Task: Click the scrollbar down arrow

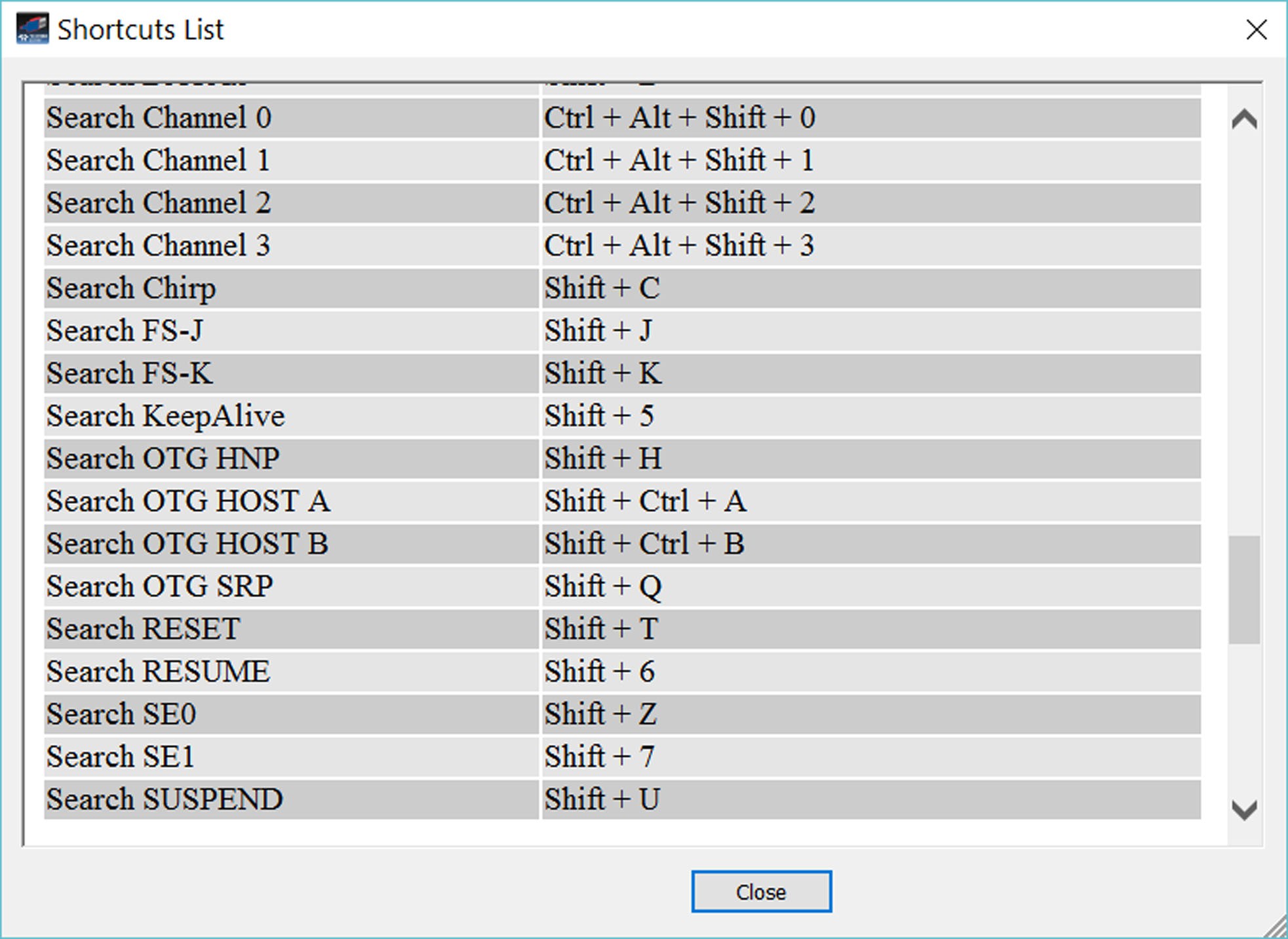Action: pos(1244,810)
